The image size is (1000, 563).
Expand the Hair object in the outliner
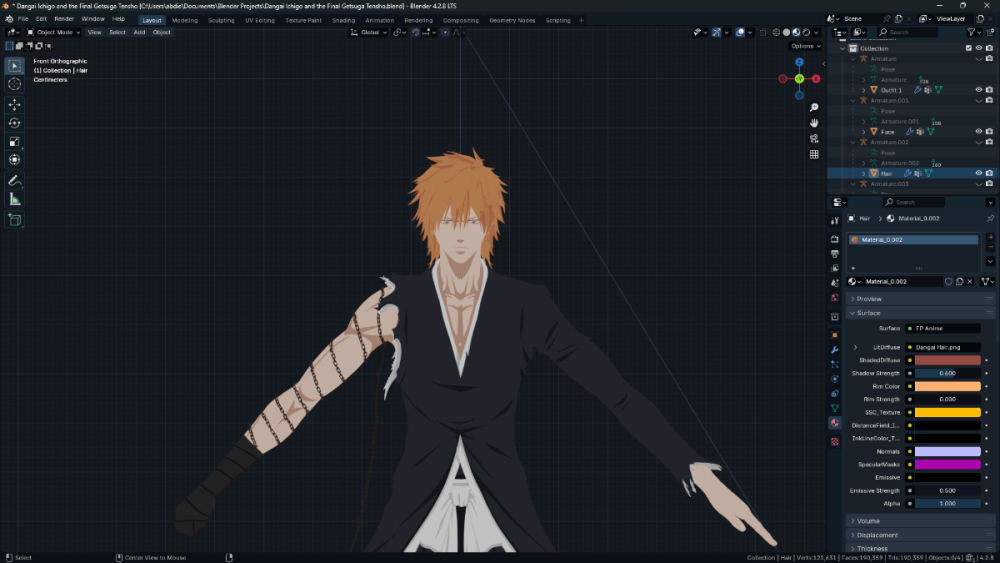tap(864, 173)
